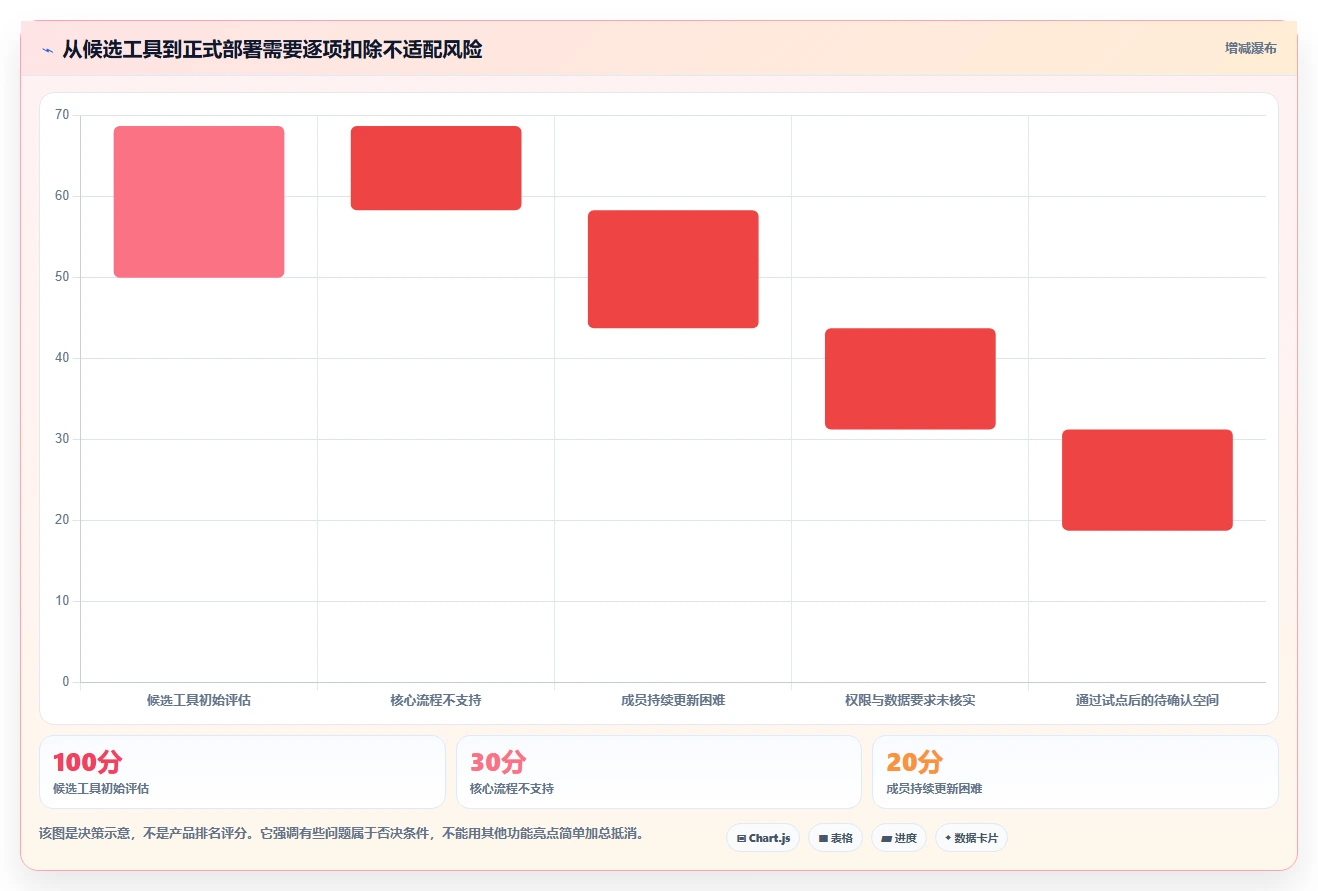The height and width of the screenshot is (891, 1318).
Task: Click the 成员持续更新困难 axis label
Action: point(673,700)
